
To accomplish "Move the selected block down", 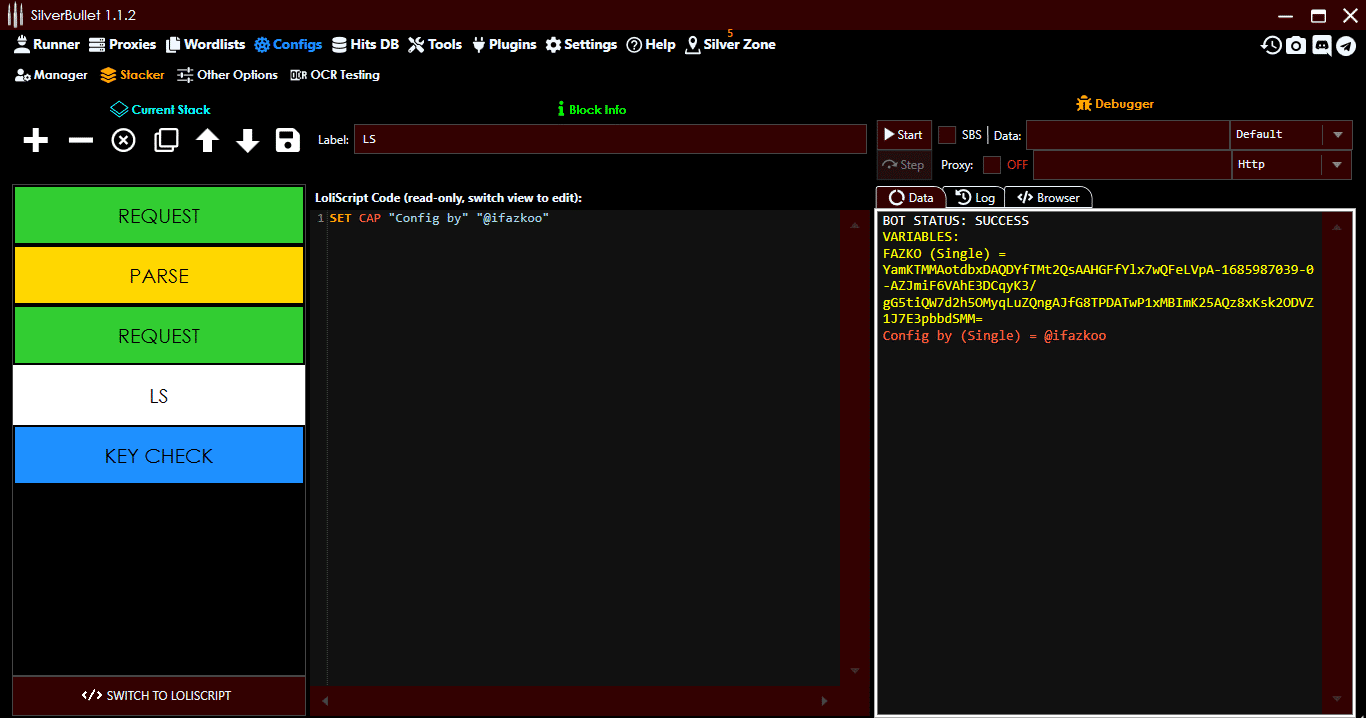I will click(247, 140).
